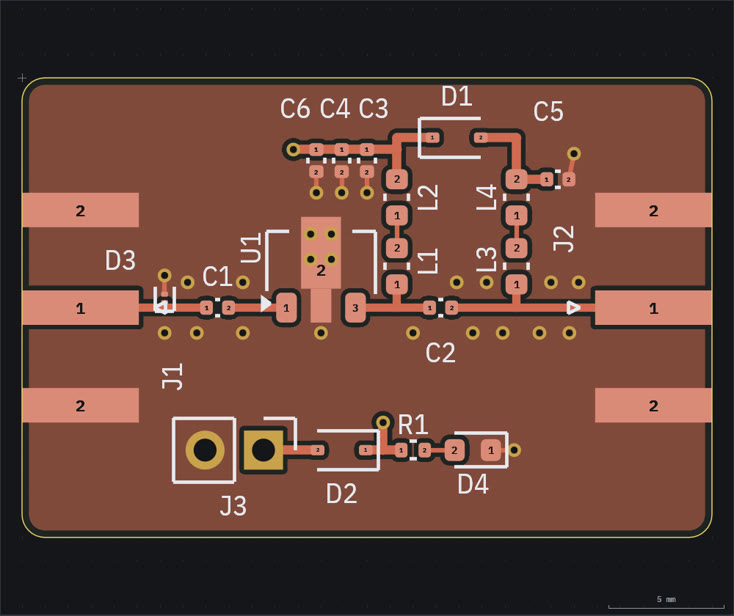Select C2 pad 1
Viewport: 734px width, 616px height.
(x=429, y=308)
